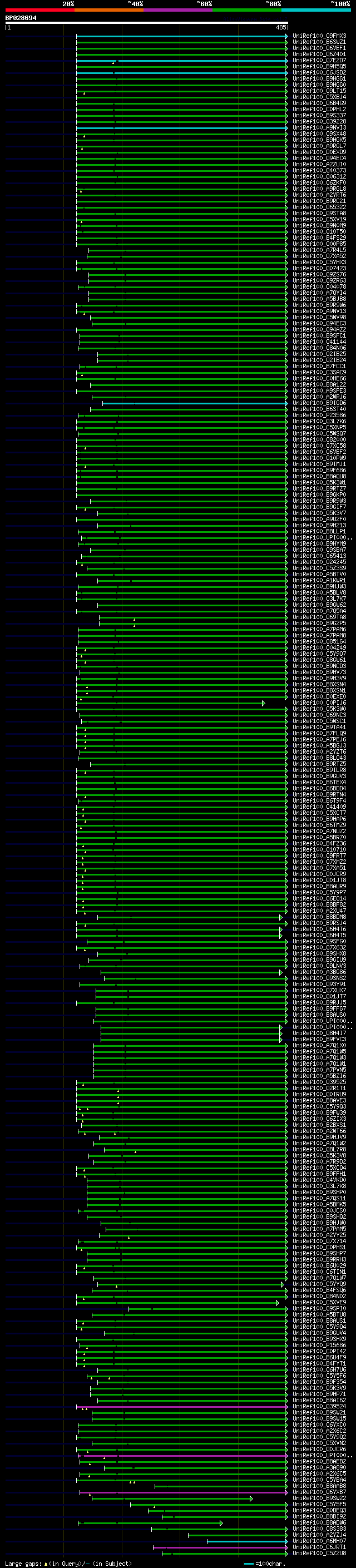Open the UniRef100_Q6B4G9 entry
The height and width of the screenshot is (1568, 356).
[319, 103]
